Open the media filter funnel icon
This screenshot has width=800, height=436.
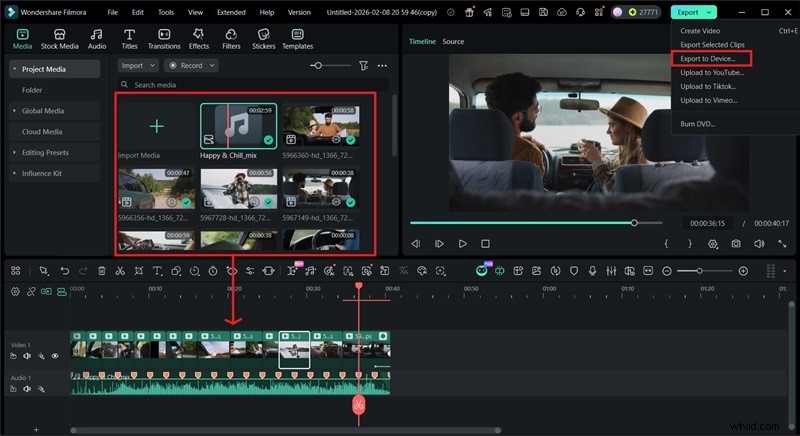click(363, 65)
